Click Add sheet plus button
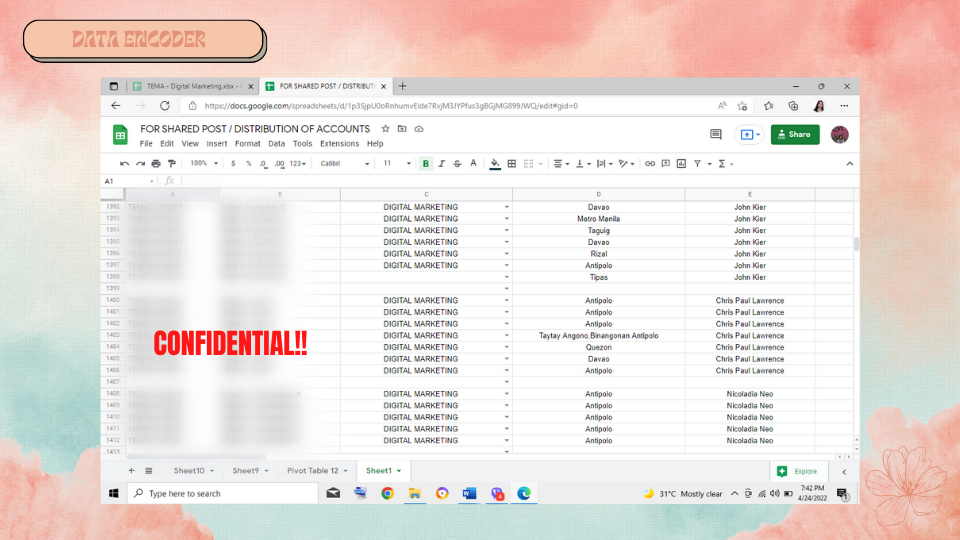The width and height of the screenshot is (960, 540). point(131,471)
